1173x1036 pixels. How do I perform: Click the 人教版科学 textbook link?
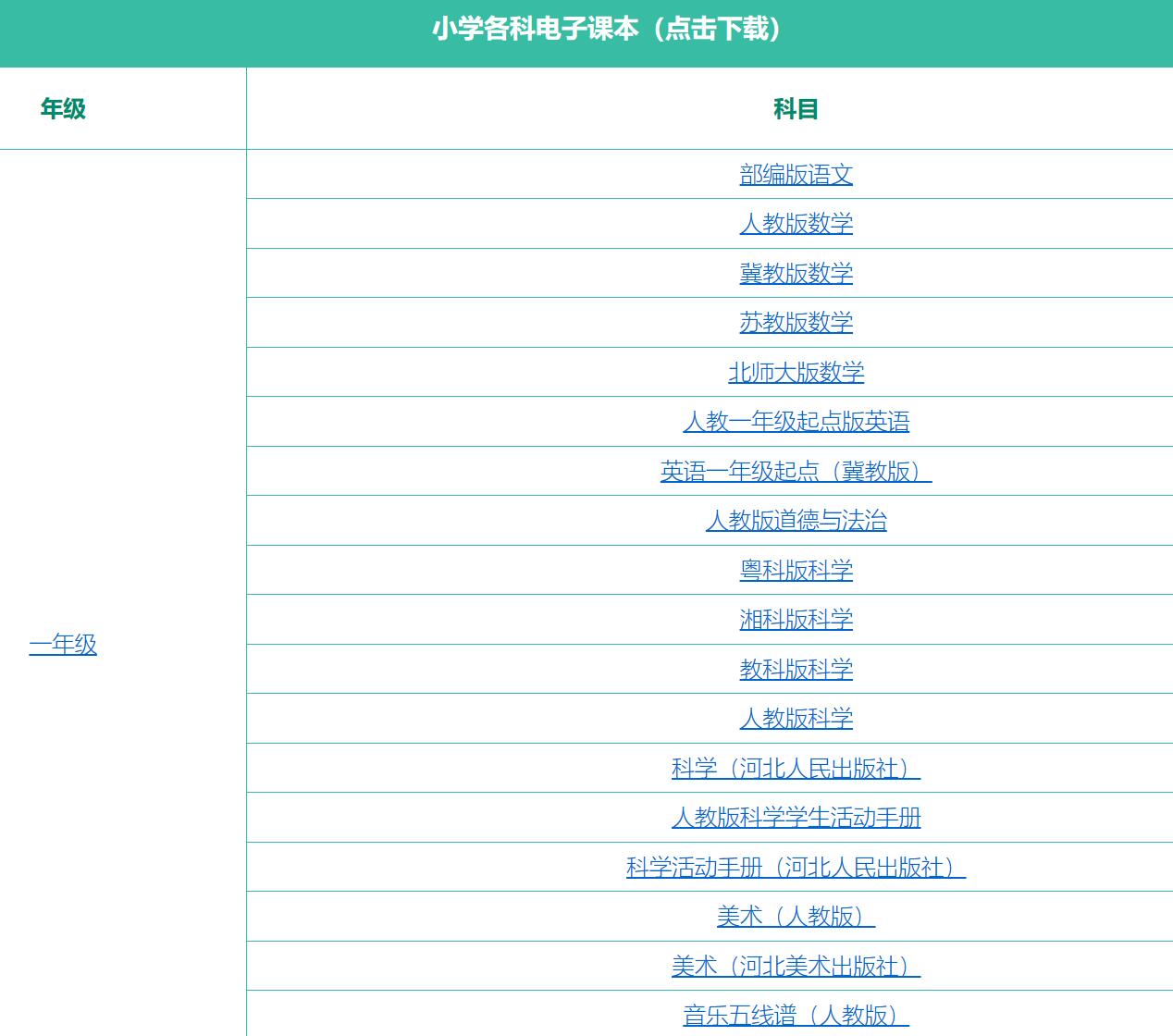tap(796, 719)
